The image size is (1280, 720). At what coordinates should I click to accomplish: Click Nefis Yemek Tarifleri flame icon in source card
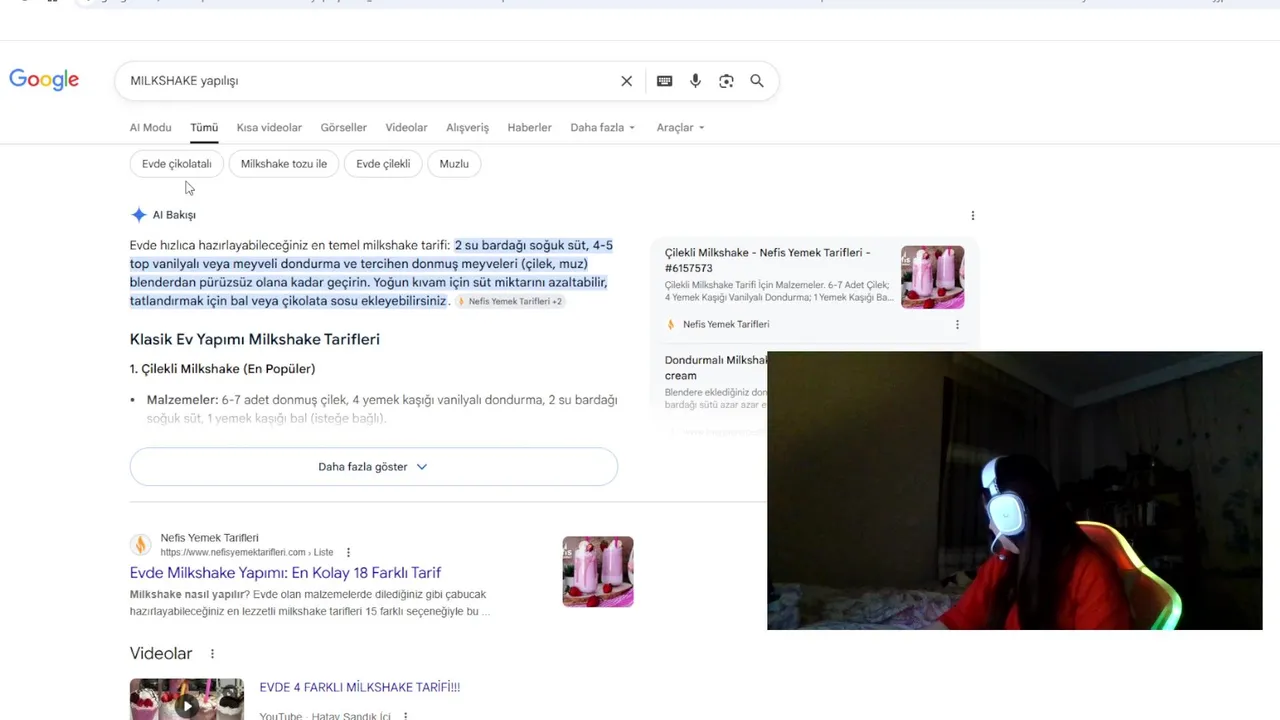671,324
